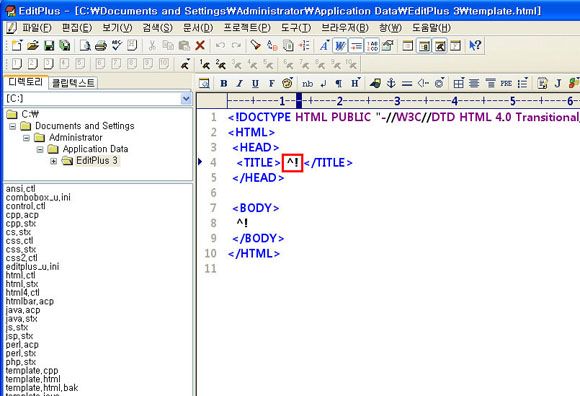Viewport: 580px width, 396px height.
Task: Select the C:\ root folder
Action: pos(30,114)
